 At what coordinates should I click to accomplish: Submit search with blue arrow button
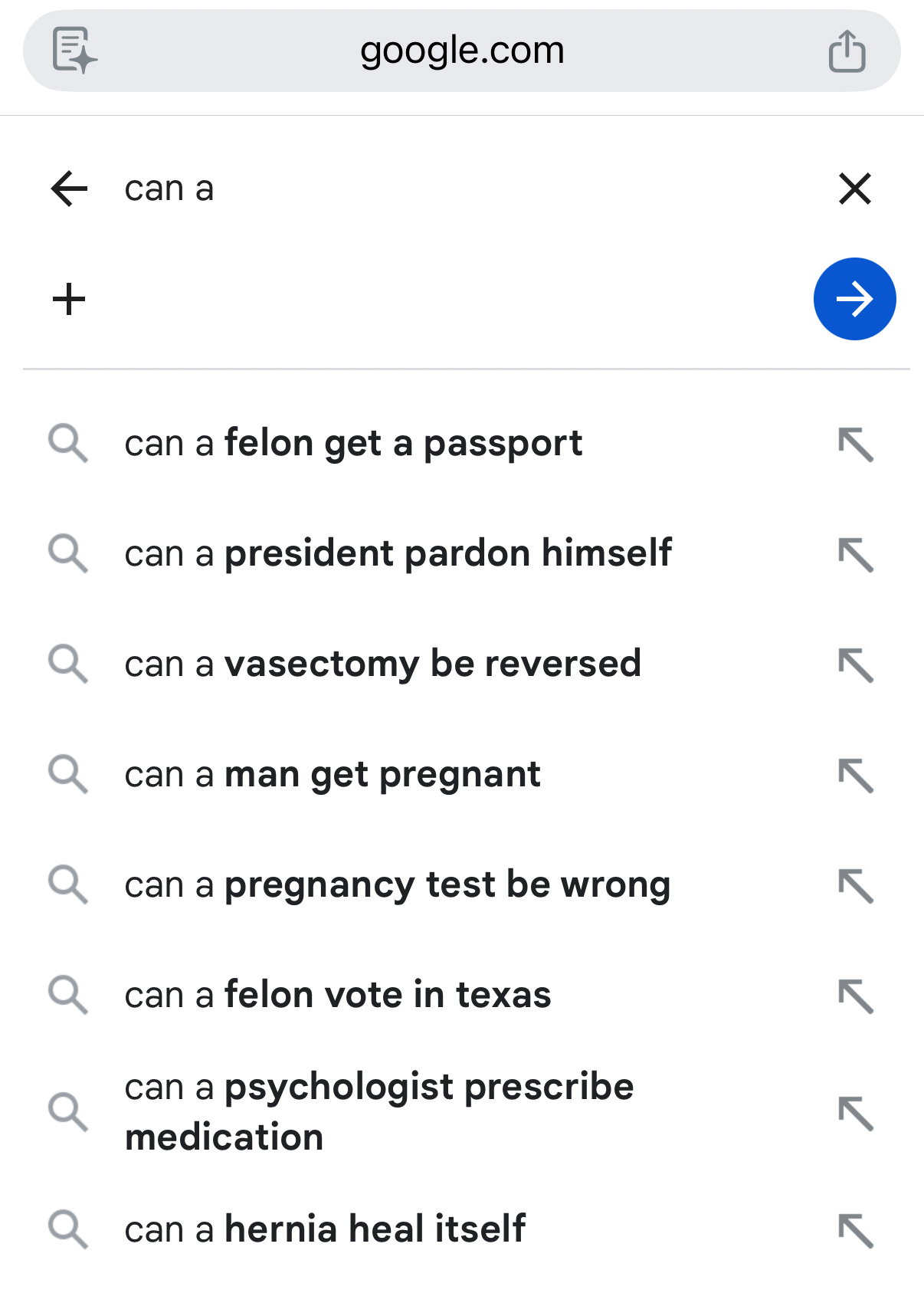click(x=854, y=299)
